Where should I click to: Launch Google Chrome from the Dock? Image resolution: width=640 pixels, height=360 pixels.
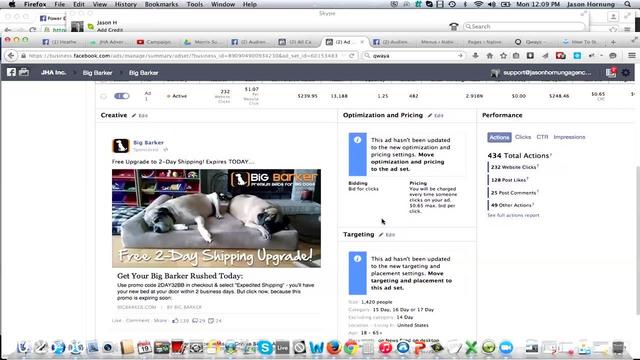pyautogui.click(x=351, y=348)
